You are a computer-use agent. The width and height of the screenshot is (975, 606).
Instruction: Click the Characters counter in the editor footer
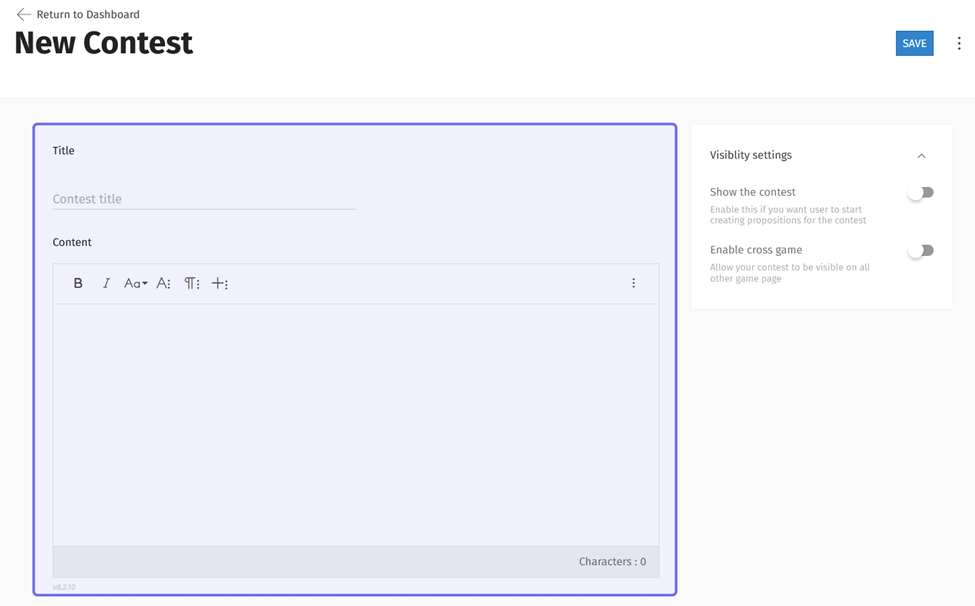[612, 562]
